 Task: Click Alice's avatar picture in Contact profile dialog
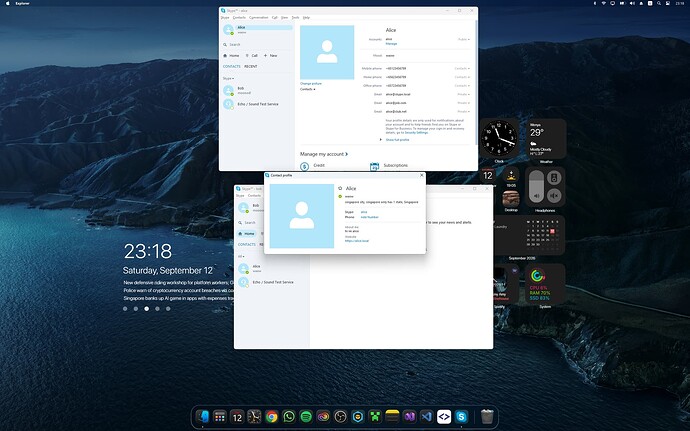tap(302, 216)
